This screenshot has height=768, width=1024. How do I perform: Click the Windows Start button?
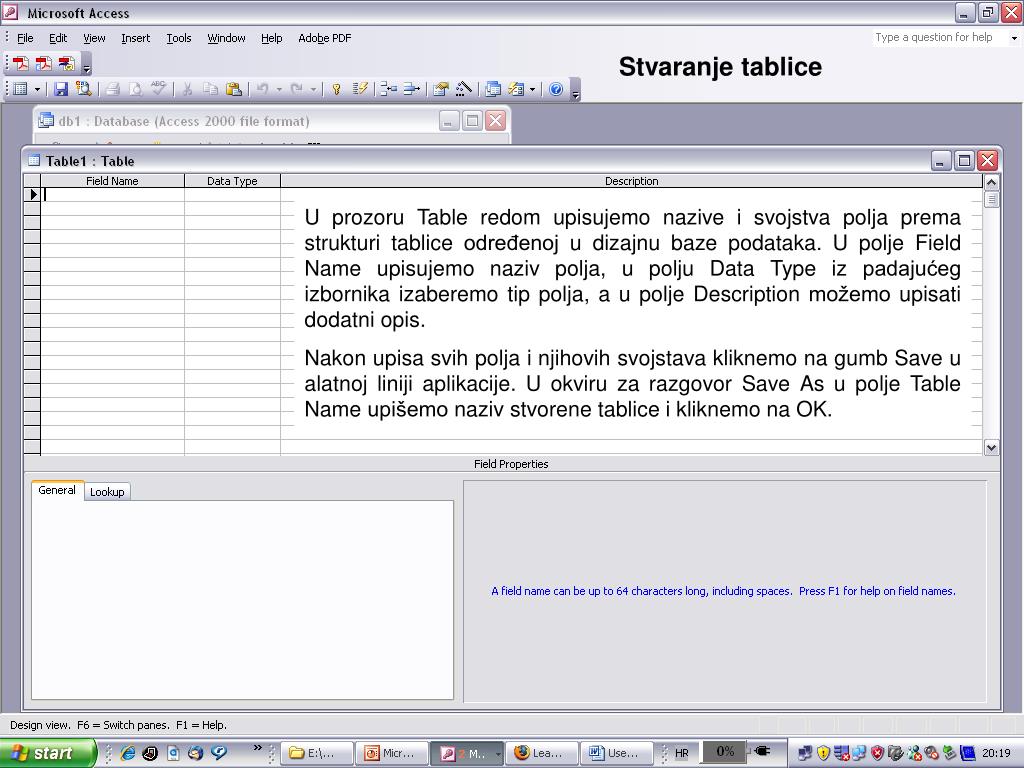click(x=48, y=753)
